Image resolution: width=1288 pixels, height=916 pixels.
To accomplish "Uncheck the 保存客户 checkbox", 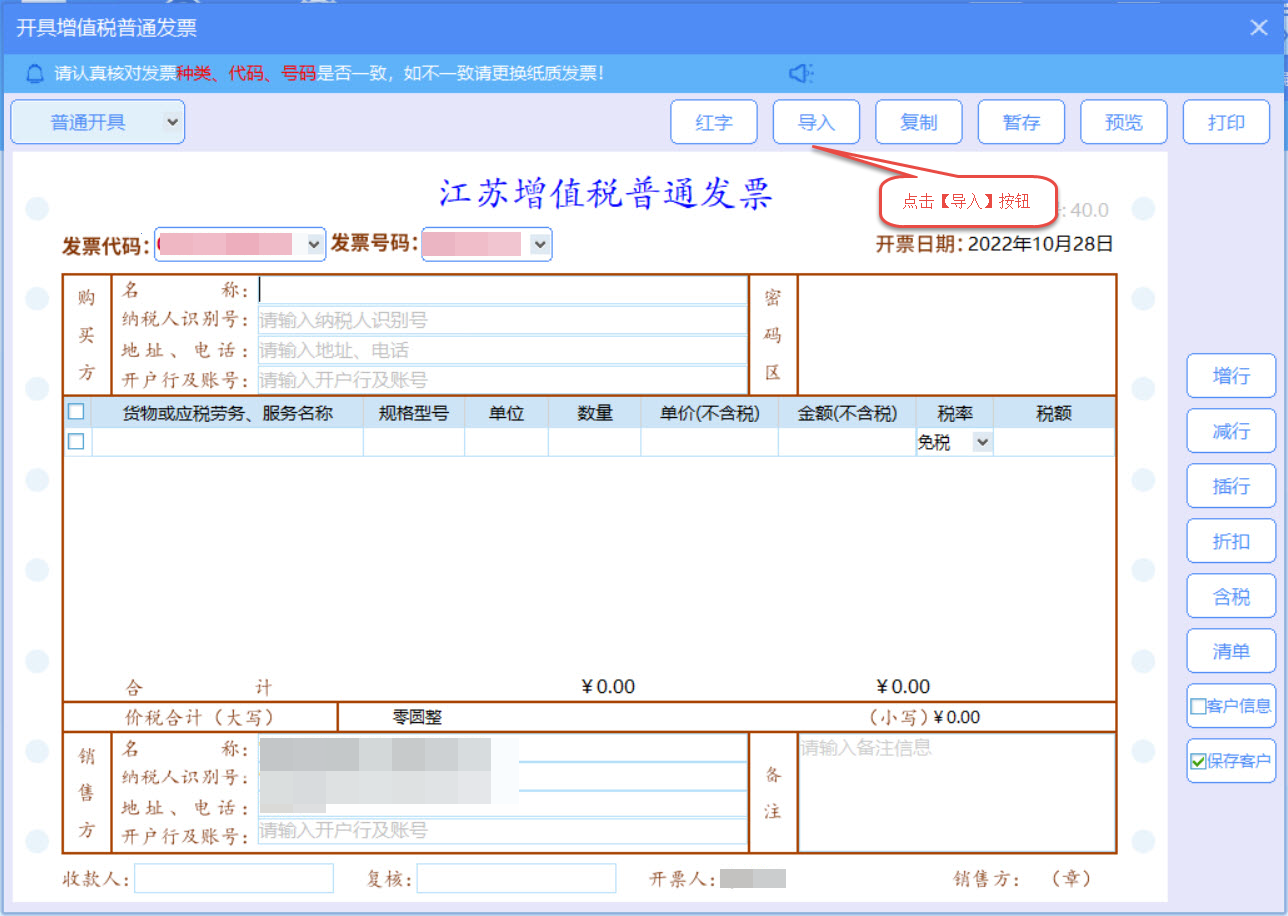I will coord(1198,761).
